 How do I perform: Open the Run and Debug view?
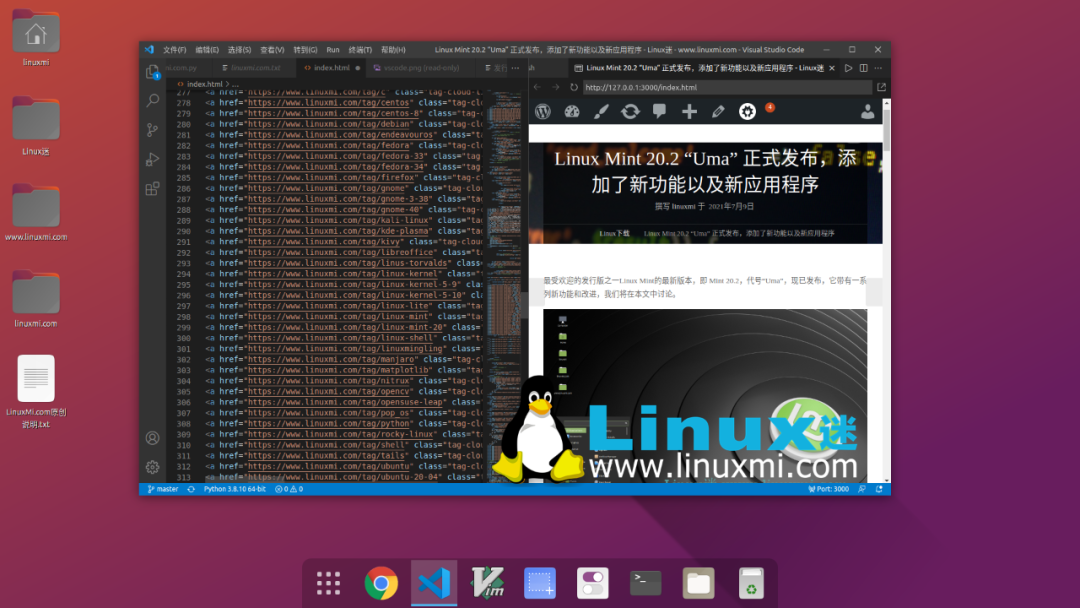[152, 159]
